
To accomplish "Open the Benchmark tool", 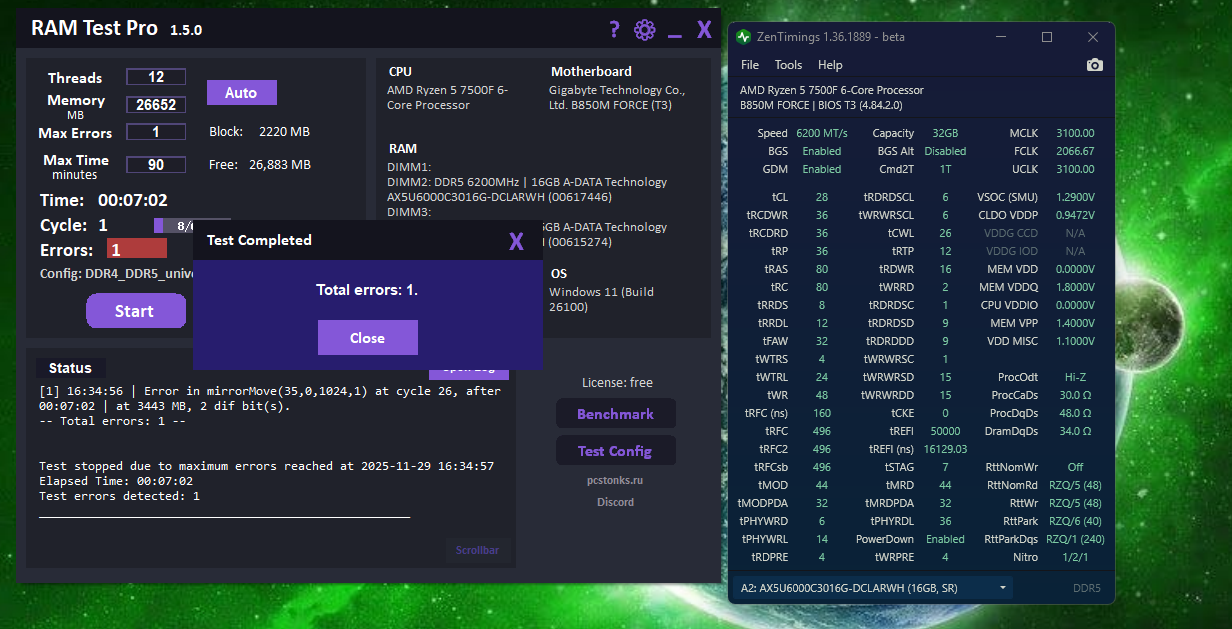I will [615, 414].
